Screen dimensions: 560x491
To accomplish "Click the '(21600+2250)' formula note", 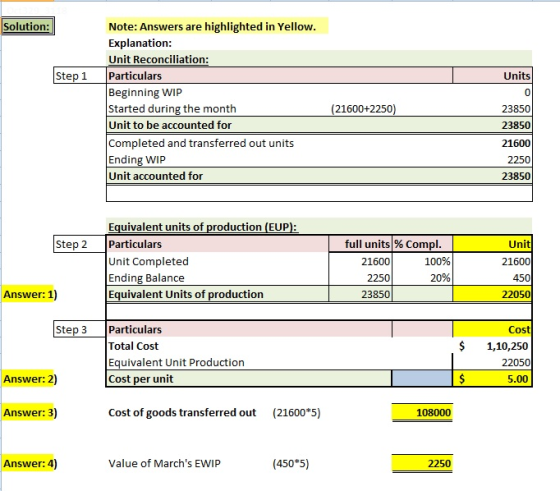I will (363, 109).
